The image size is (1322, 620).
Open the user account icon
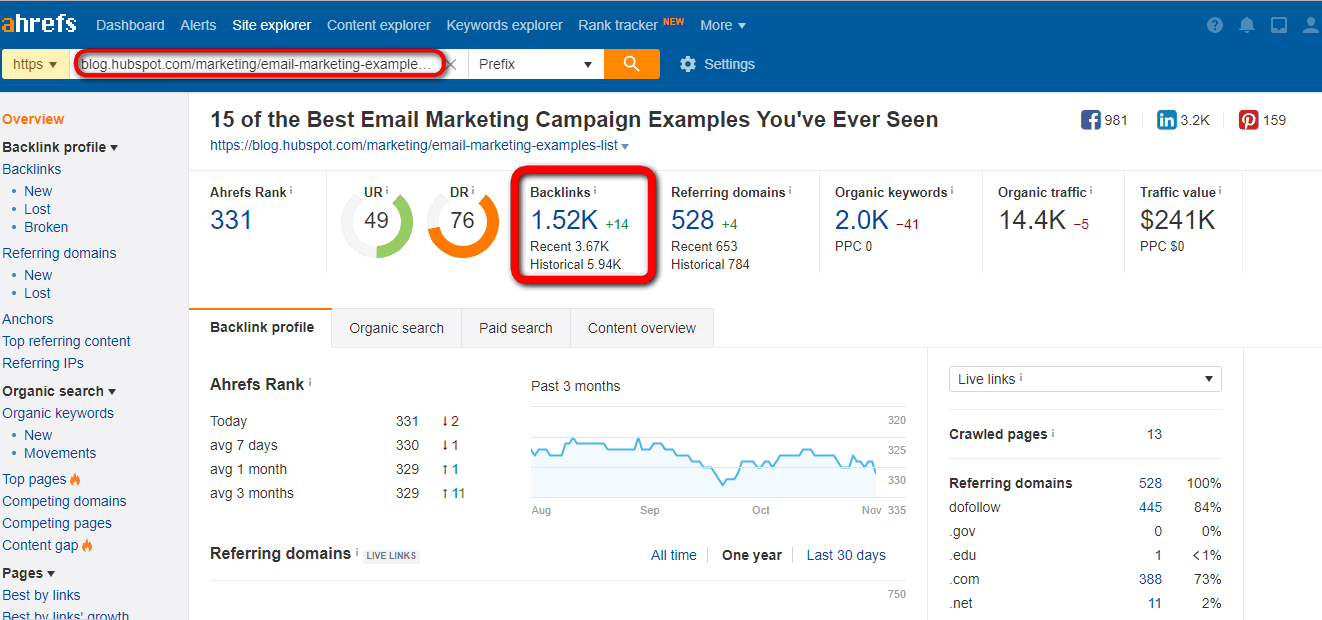(1310, 25)
